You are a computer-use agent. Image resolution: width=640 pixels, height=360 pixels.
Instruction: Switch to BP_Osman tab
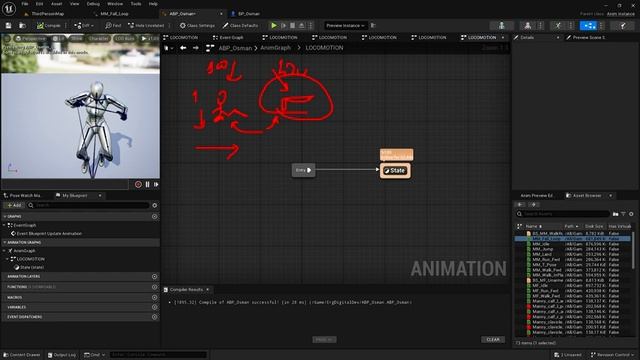249,13
